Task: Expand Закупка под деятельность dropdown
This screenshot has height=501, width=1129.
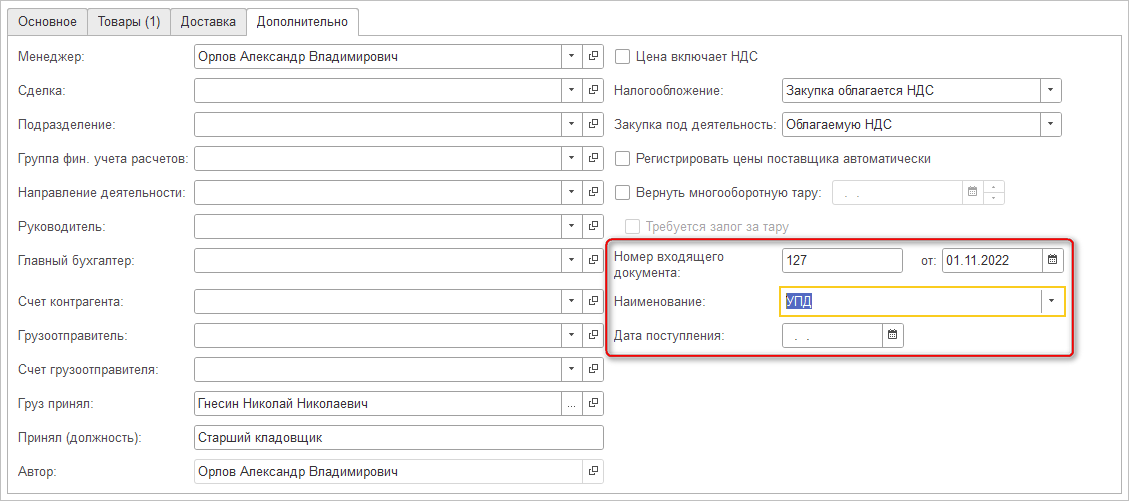Action: click(1050, 125)
